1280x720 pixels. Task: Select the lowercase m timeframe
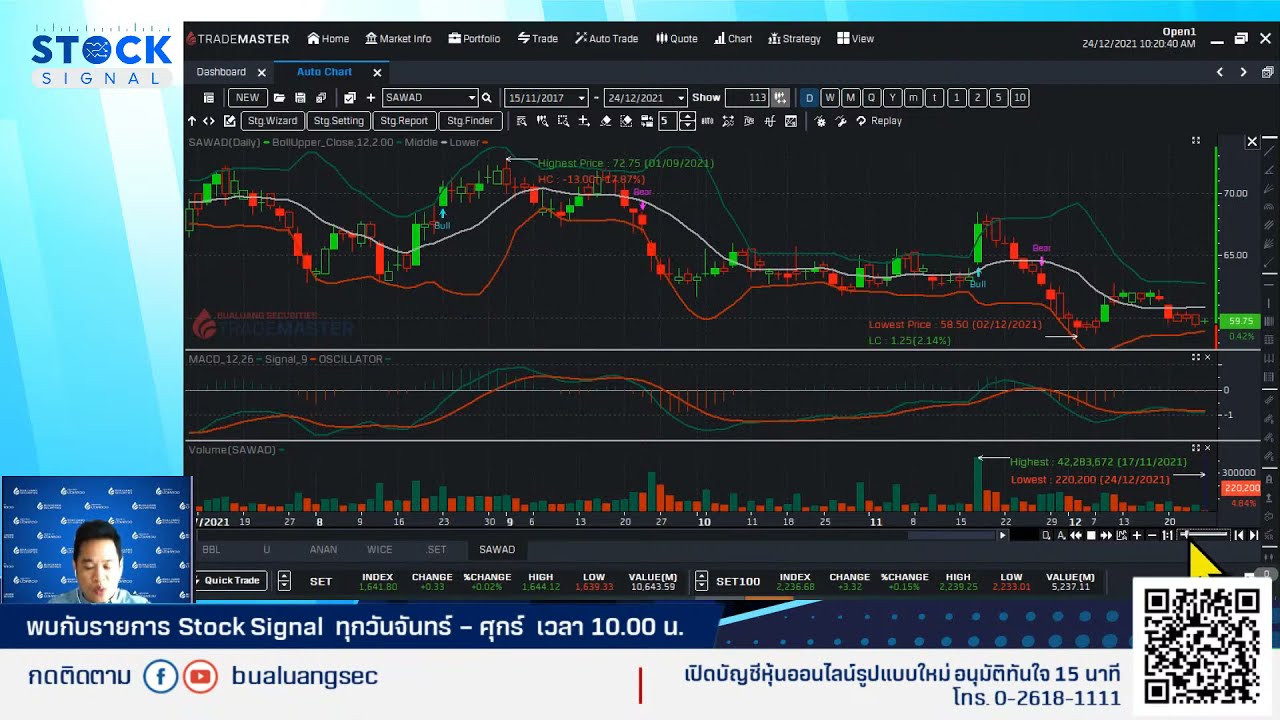point(914,98)
